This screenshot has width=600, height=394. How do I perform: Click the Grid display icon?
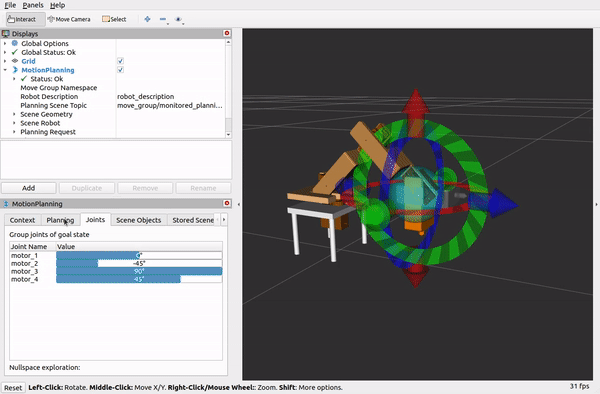pyautogui.click(x=15, y=61)
